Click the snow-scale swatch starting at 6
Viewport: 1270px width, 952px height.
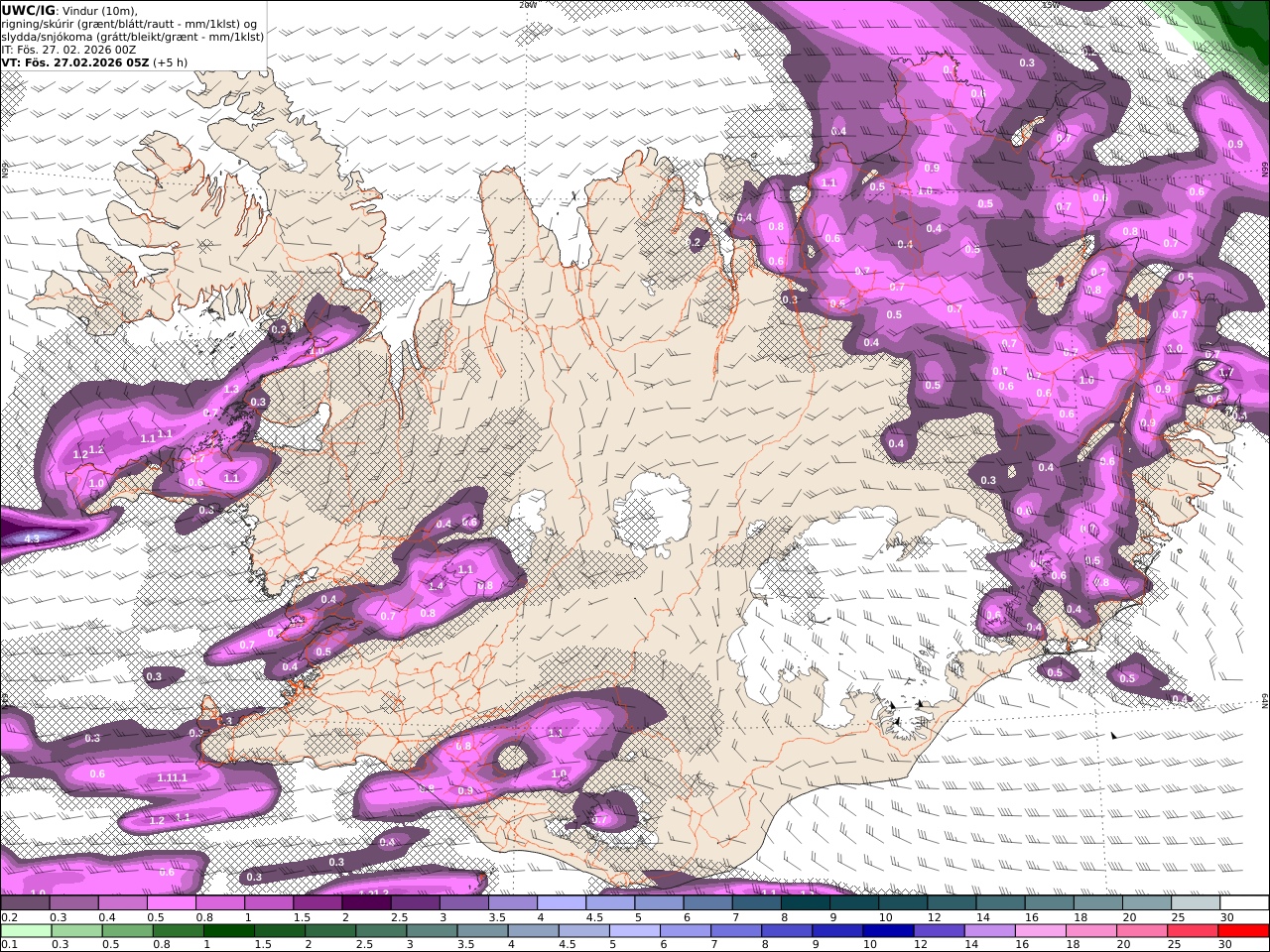pos(707,903)
